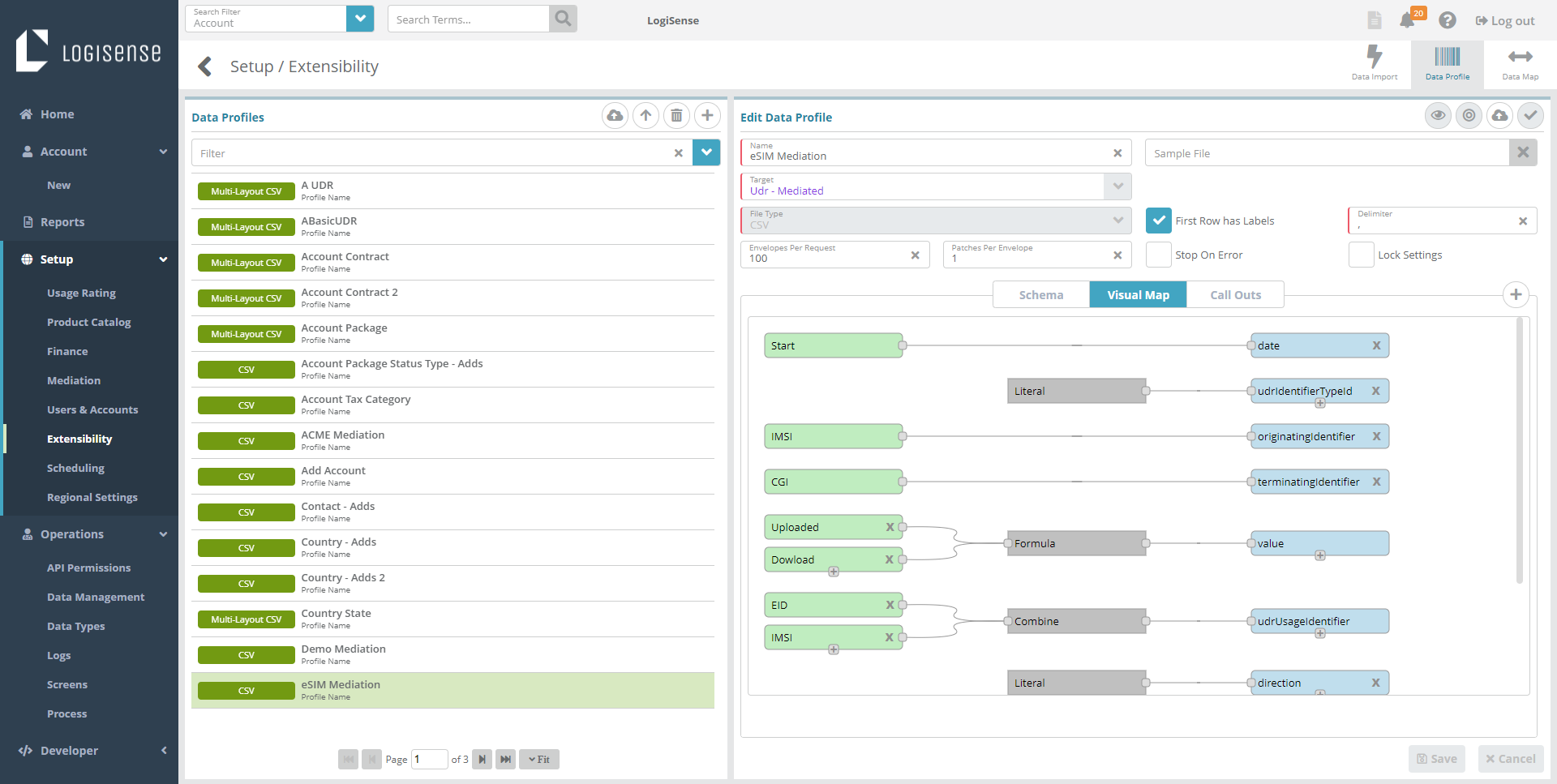The width and height of the screenshot is (1557, 784).
Task: Toggle First Row has Labels checkbox
Action: tap(1158, 221)
